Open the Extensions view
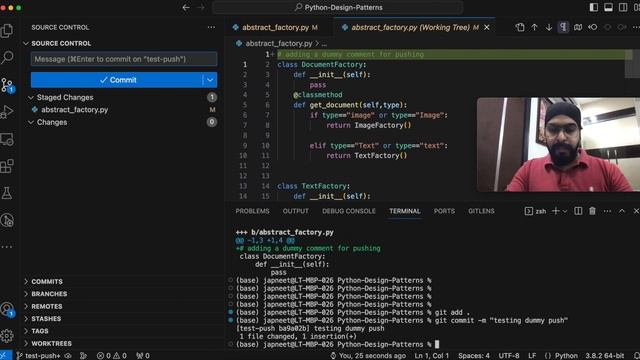Viewport: 640px width, 360px height. point(7,166)
